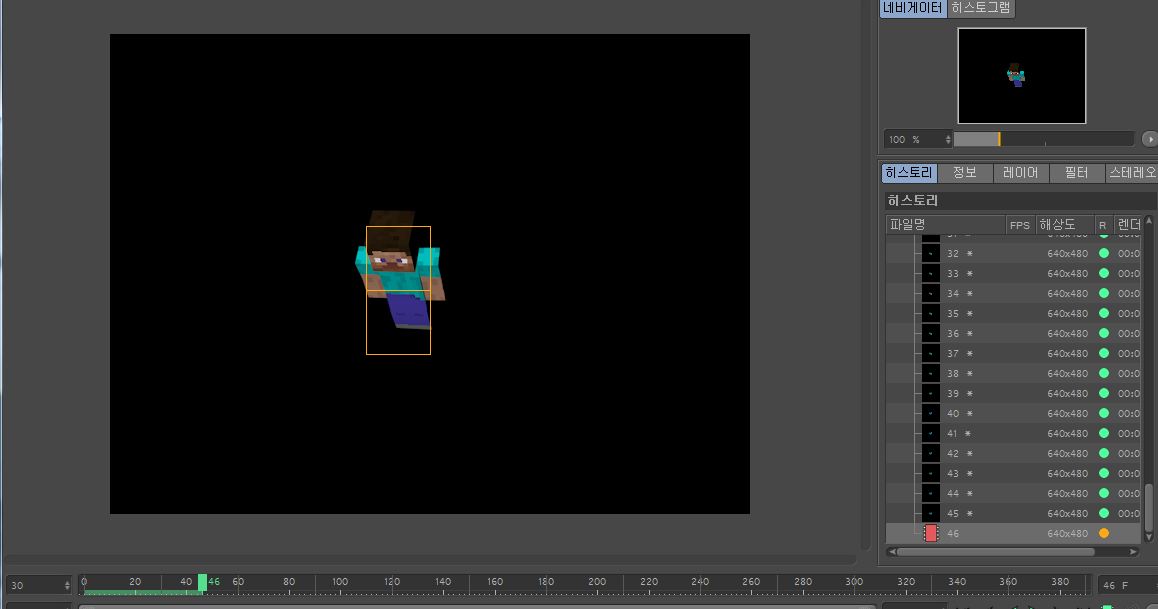1158x609 pixels.
Task: Click the R column header
Action: click(x=1103, y=224)
